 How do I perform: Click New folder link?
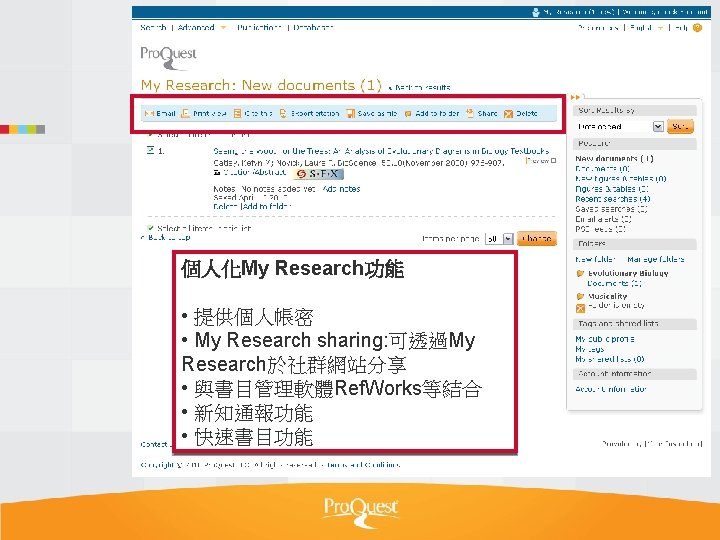[595, 259]
